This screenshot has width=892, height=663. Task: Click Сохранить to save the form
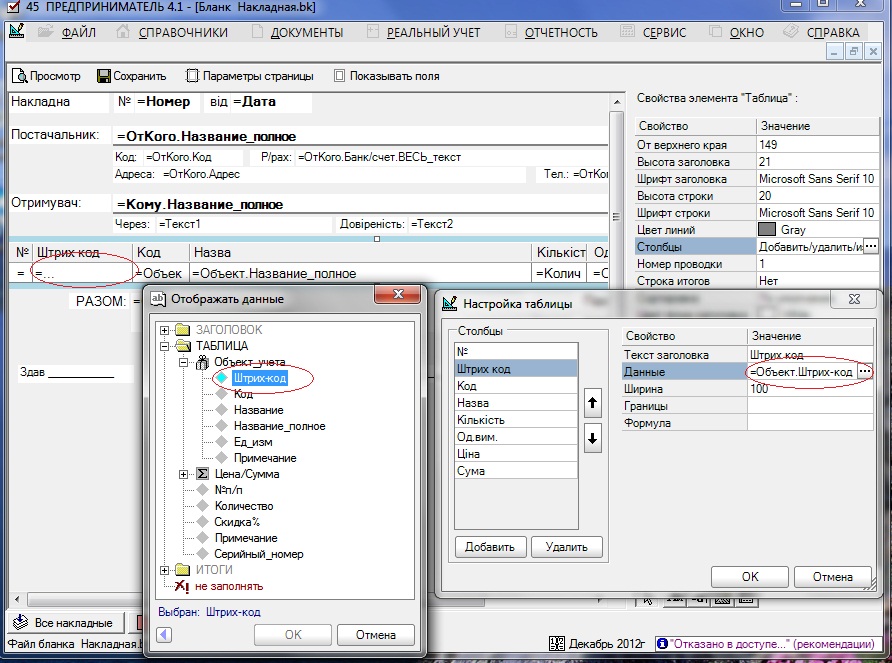click(x=132, y=76)
